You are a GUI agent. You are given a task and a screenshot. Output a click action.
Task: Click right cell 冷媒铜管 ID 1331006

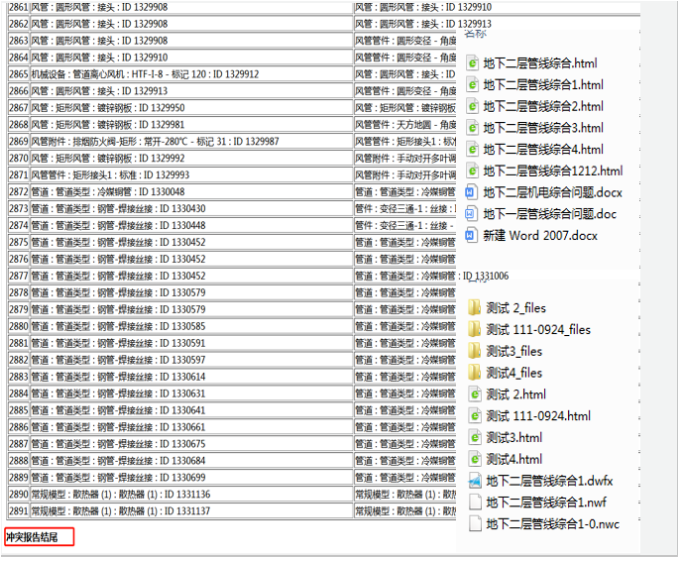pyautogui.click(x=431, y=276)
